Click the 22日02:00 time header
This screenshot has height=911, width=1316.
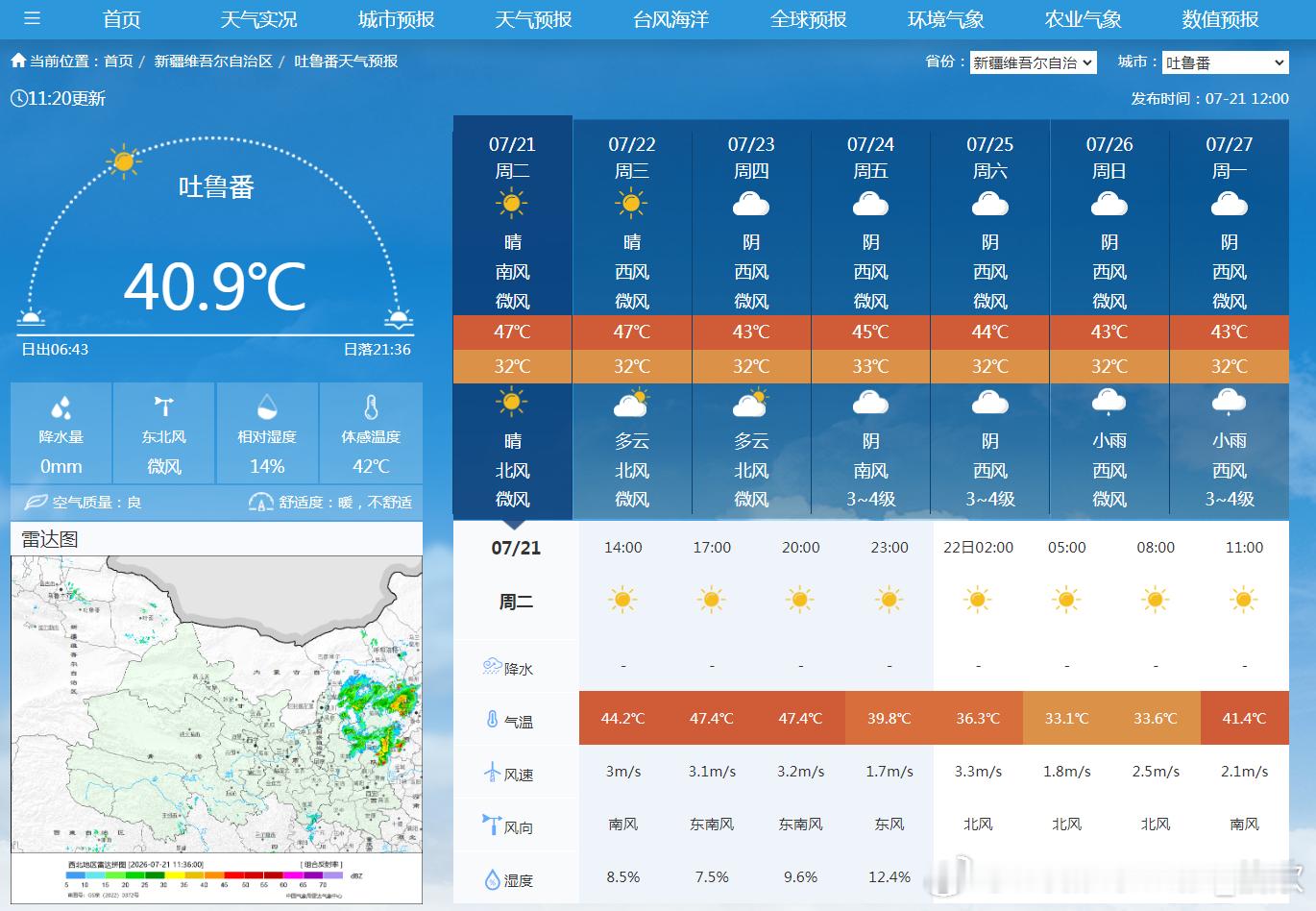[x=978, y=547]
